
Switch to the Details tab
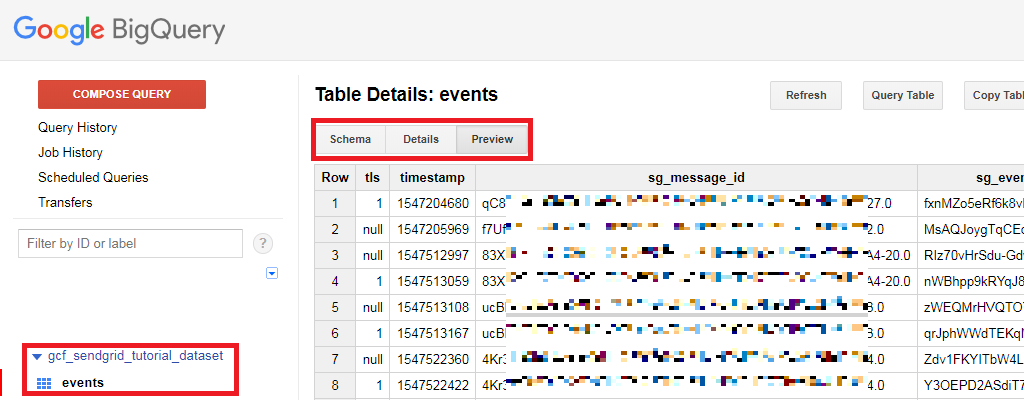click(421, 139)
